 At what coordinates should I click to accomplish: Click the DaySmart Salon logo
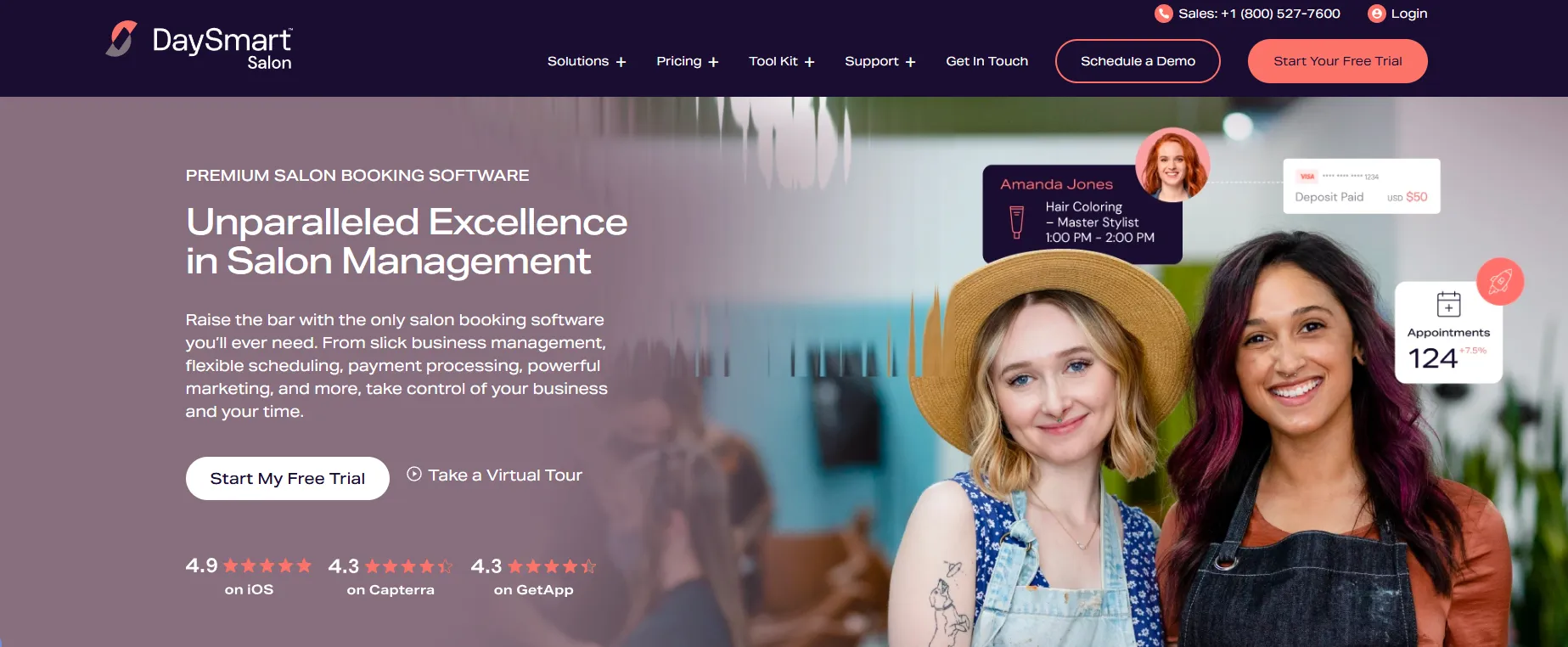coord(199,45)
